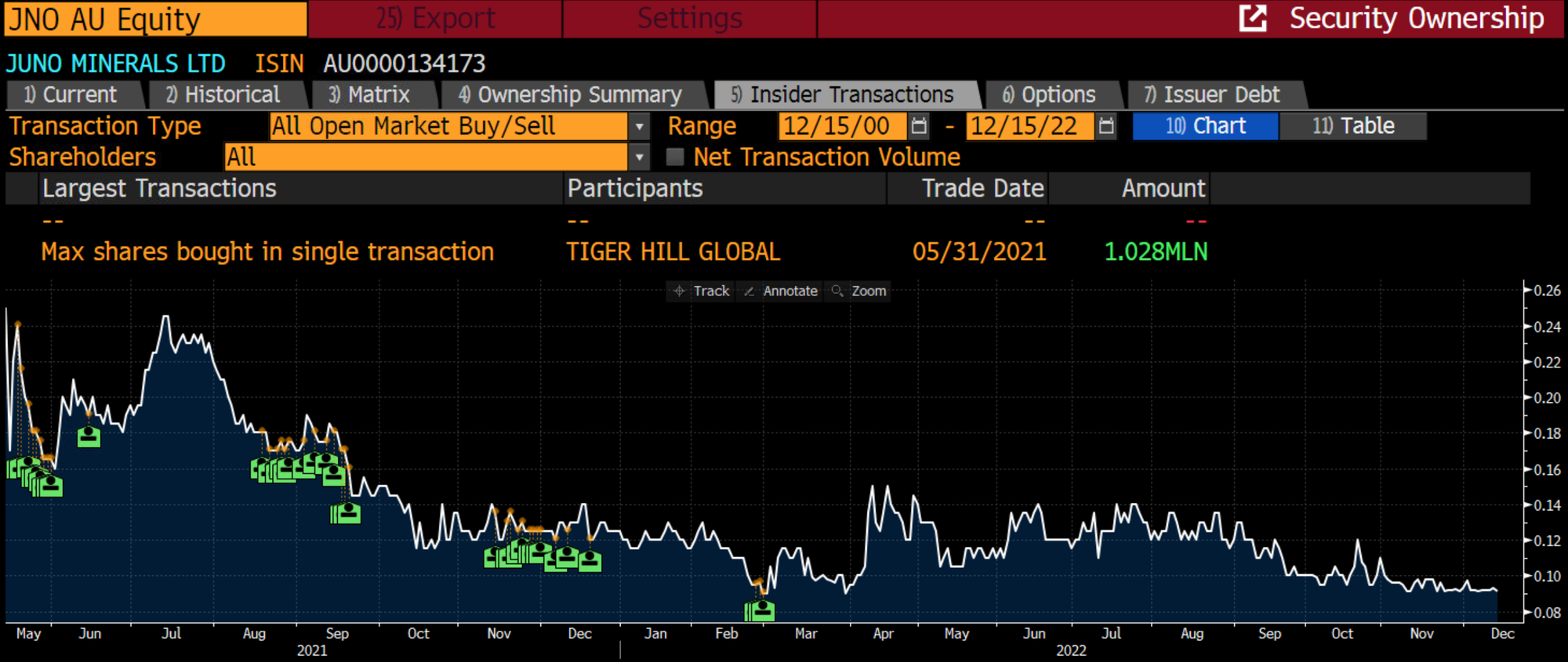Click the June 2021 insider buy marker
Screen dimensions: 1568x662
89,436
